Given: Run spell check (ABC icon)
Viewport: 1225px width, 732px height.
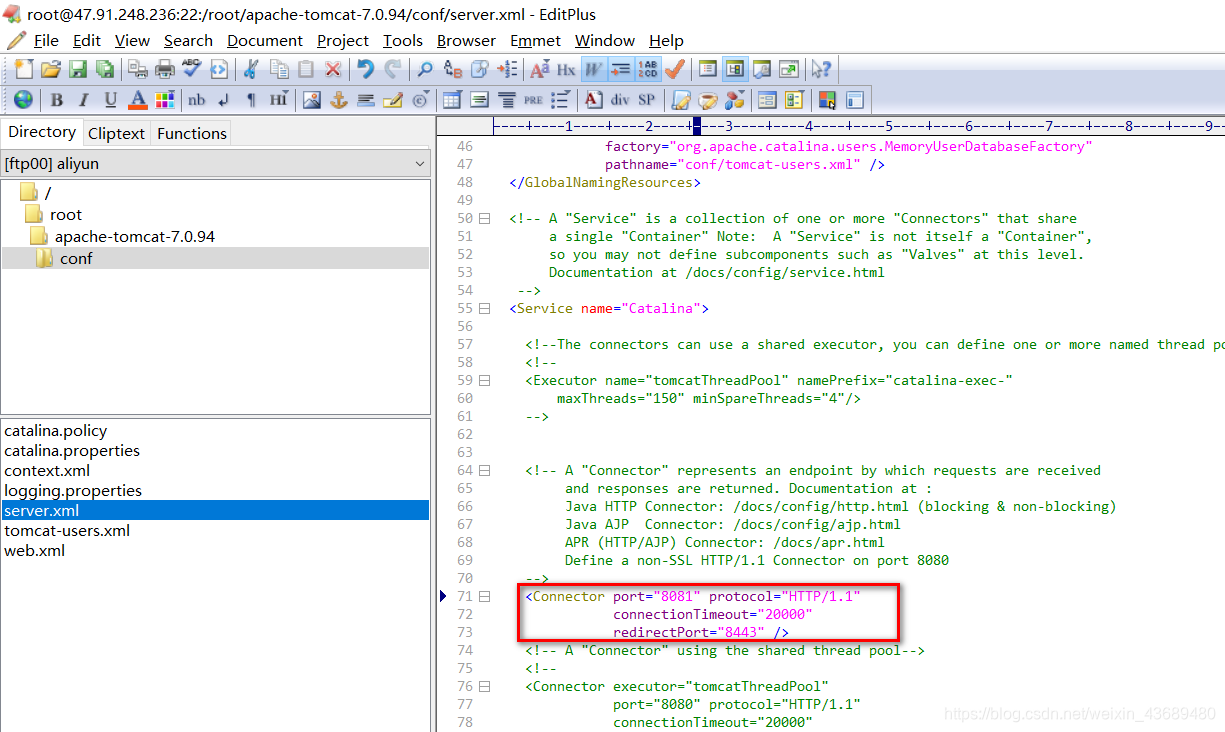Looking at the screenshot, I should [x=192, y=69].
